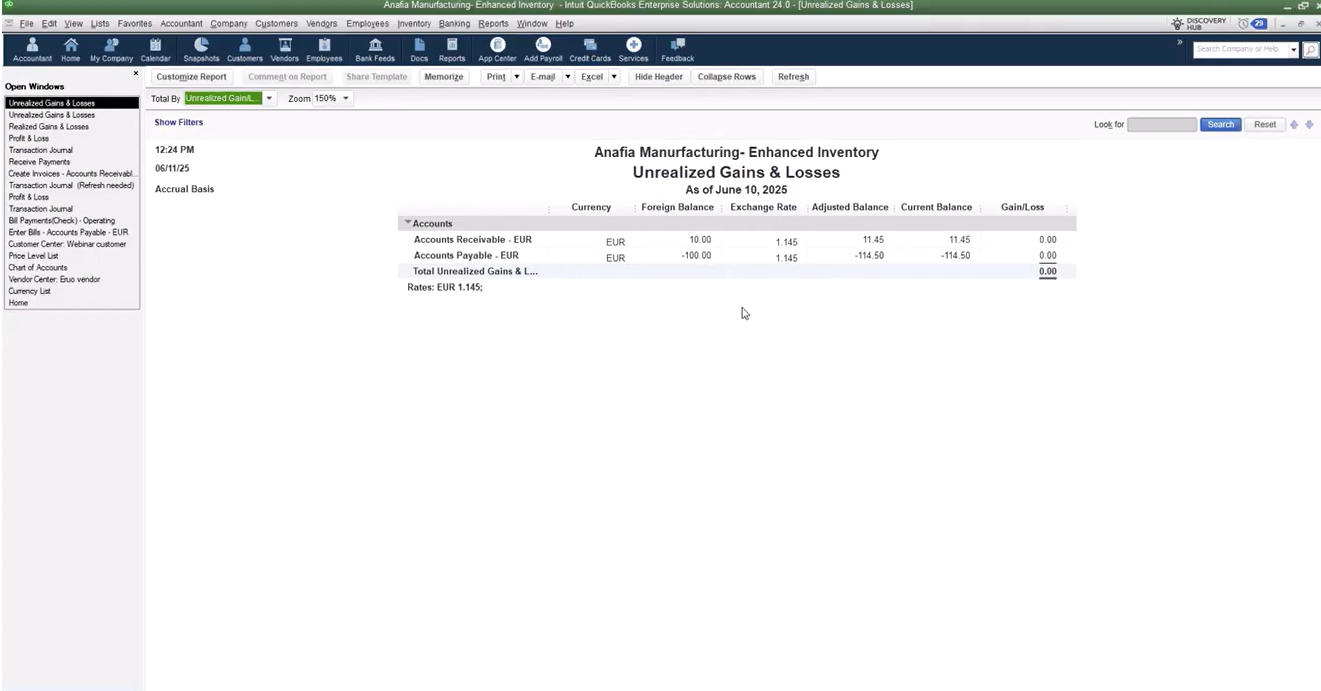Click the Customize Report button
Image resolution: width=1321 pixels, height=691 pixels.
(x=191, y=77)
